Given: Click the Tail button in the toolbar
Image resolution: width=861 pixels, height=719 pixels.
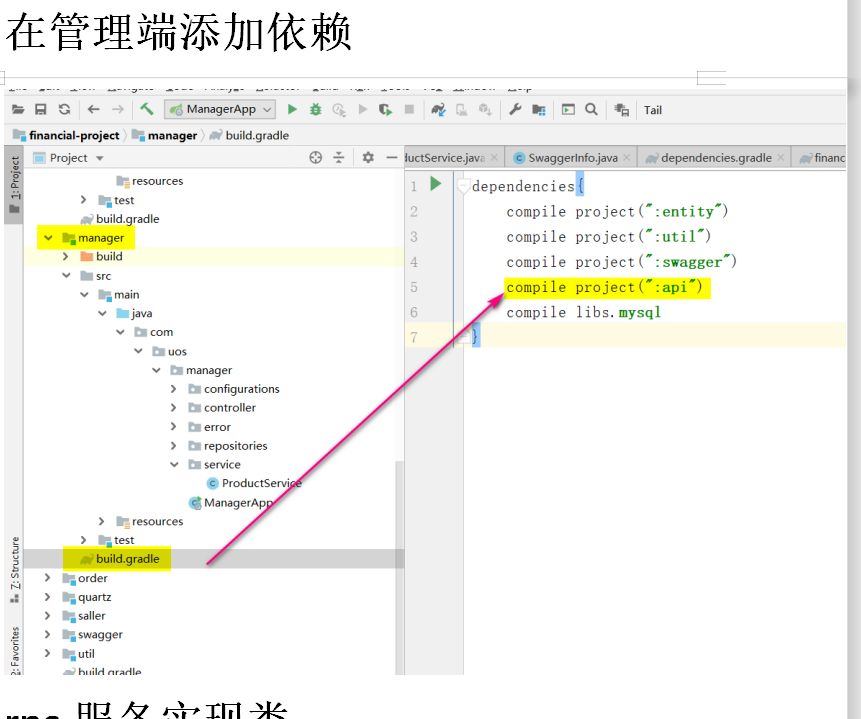Looking at the screenshot, I should tap(652, 110).
